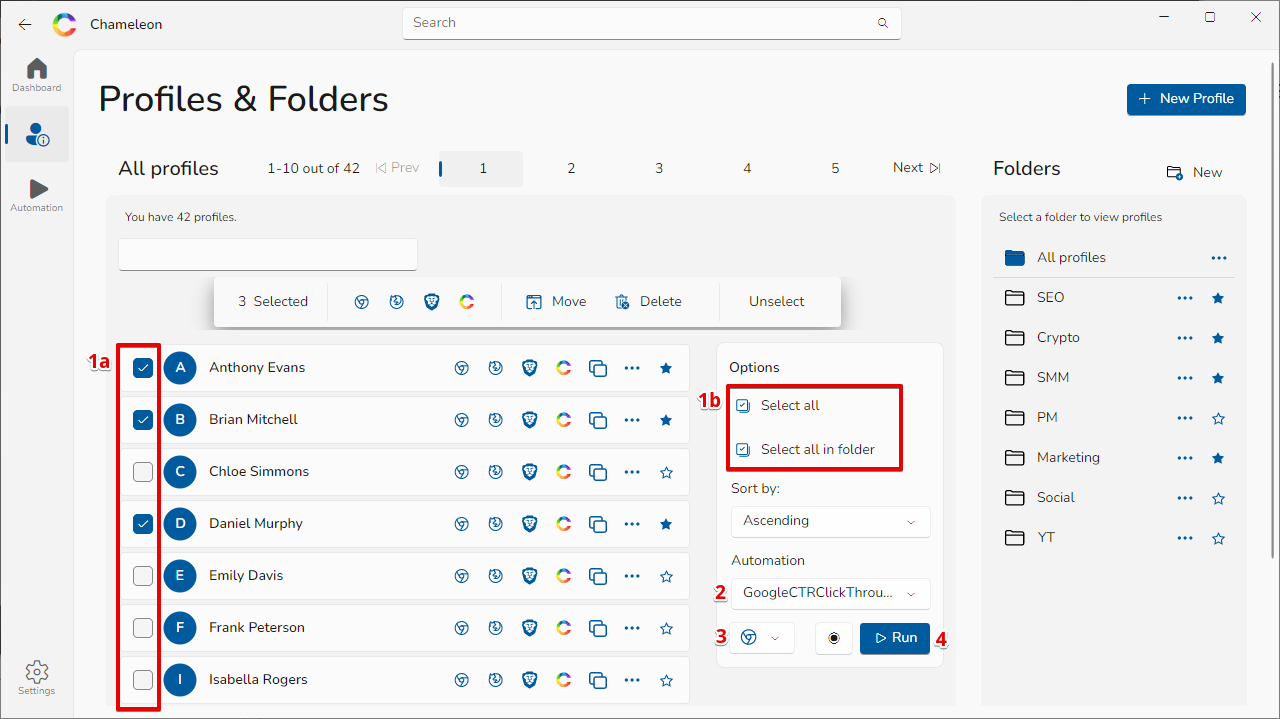This screenshot has width=1280, height=719.
Task: Launch Anthony Evans in Brave browser
Action: click(530, 368)
